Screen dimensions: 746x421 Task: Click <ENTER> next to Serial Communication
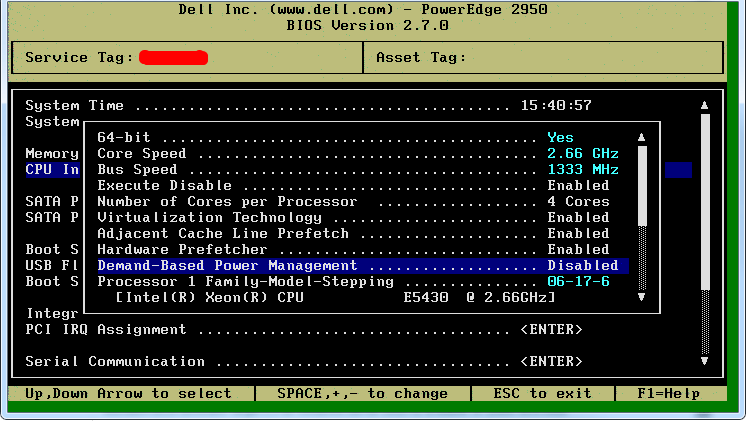pos(551,362)
